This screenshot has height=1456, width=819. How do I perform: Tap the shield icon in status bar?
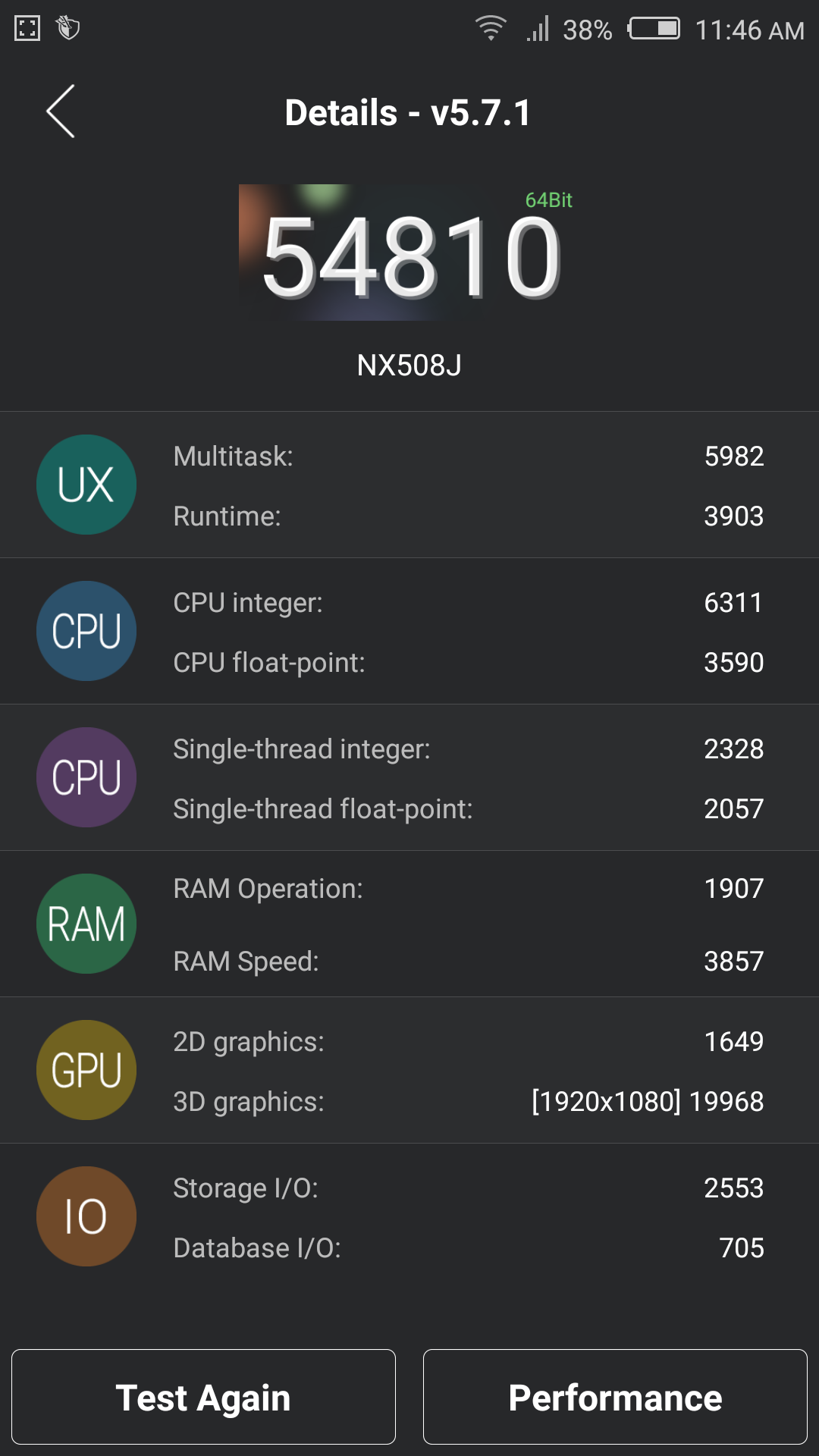click(68, 29)
